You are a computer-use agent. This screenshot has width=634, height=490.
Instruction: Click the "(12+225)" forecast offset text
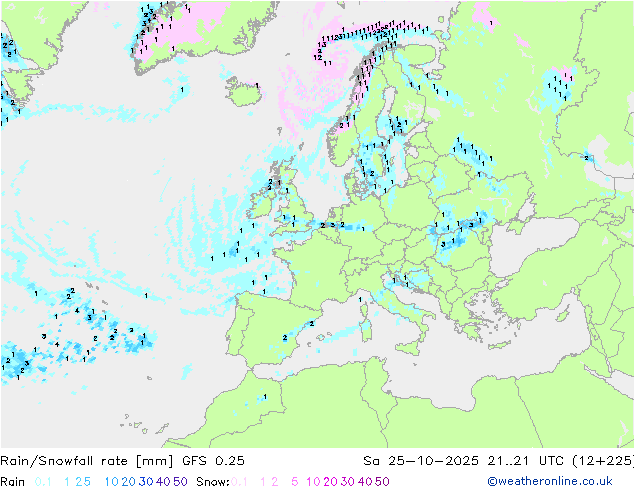pyautogui.click(x=603, y=461)
